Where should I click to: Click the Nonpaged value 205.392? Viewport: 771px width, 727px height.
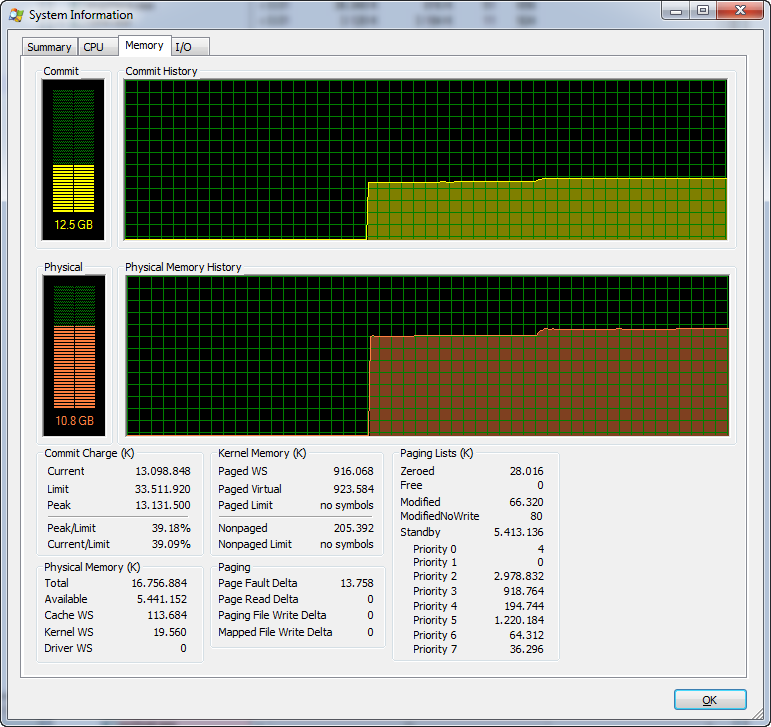354,528
